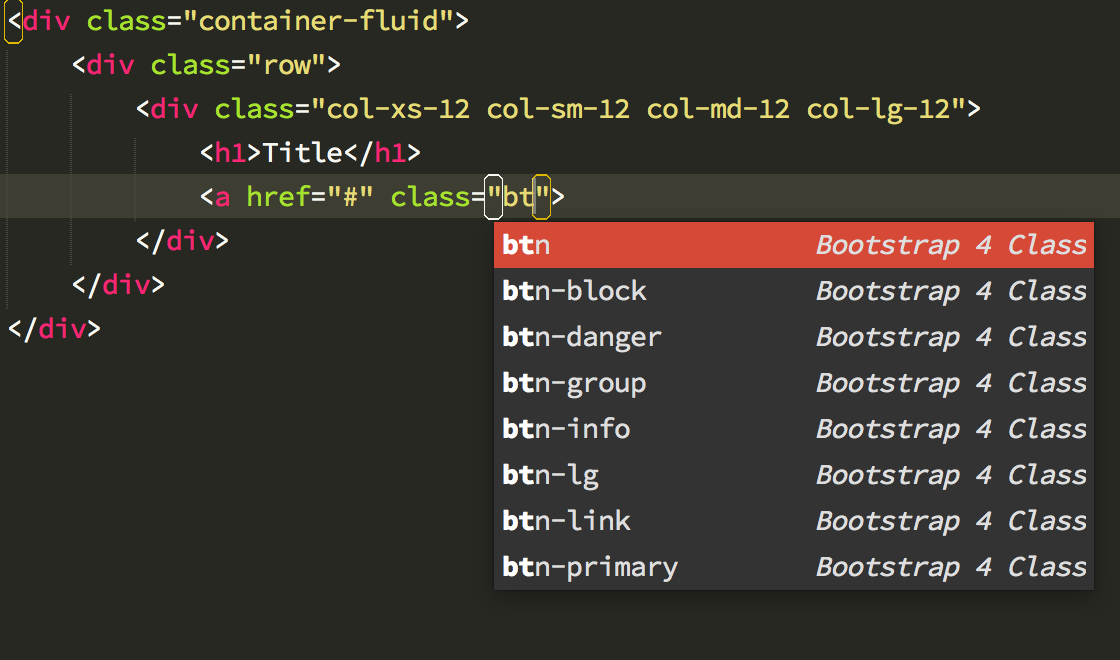Click the "col-xs-12" class name
1120x660 pixels.
[399, 109]
